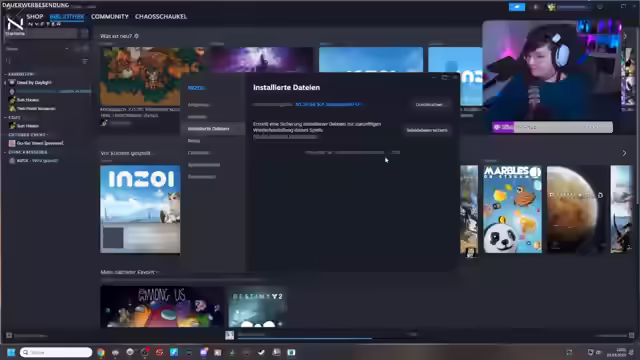Open the inZOI recently played thumbnail
Image resolution: width=640 pixels, height=360 pixels.
(140, 209)
